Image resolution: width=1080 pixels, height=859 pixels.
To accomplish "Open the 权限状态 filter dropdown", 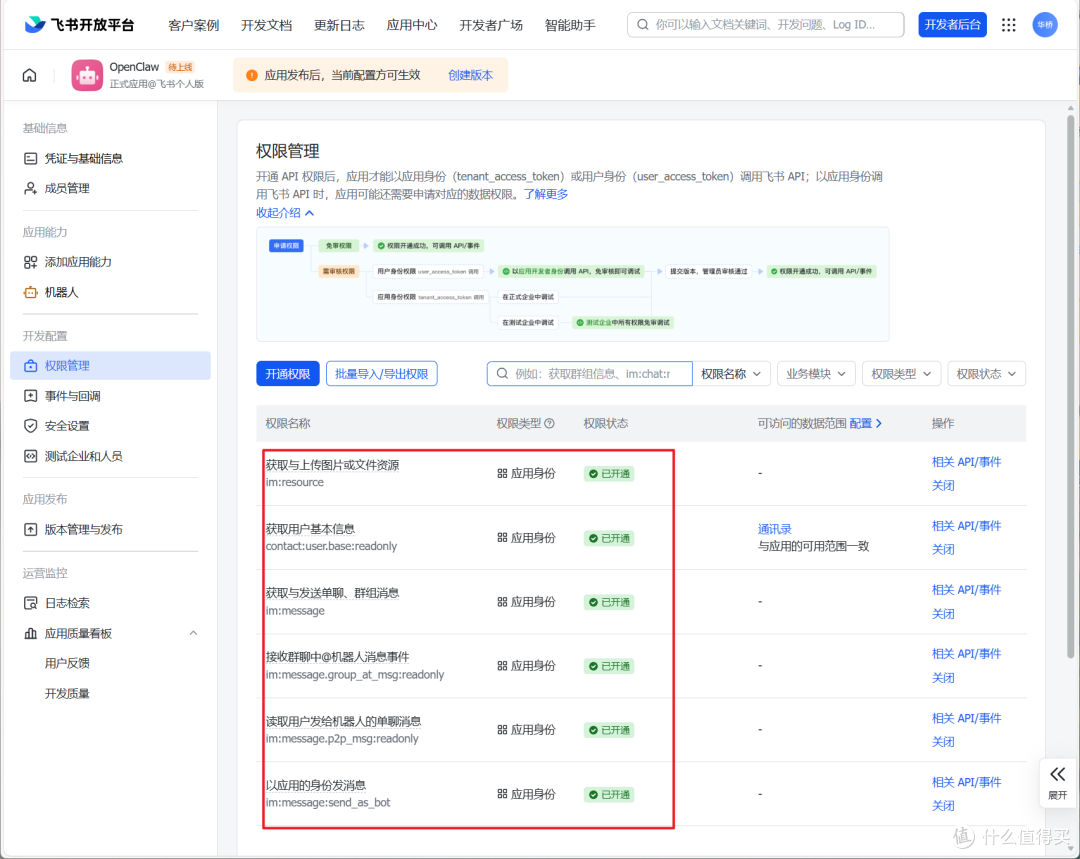I will pyautogui.click(x=986, y=373).
